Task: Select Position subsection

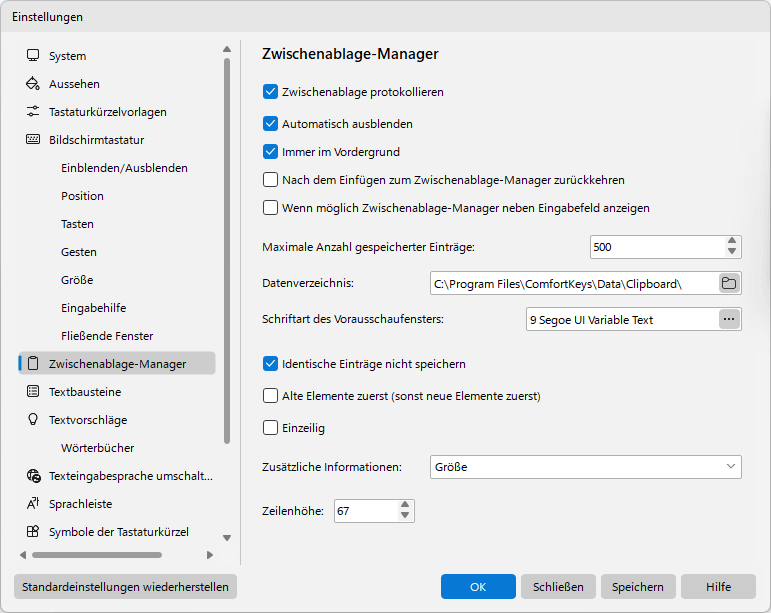Action: pos(82,196)
